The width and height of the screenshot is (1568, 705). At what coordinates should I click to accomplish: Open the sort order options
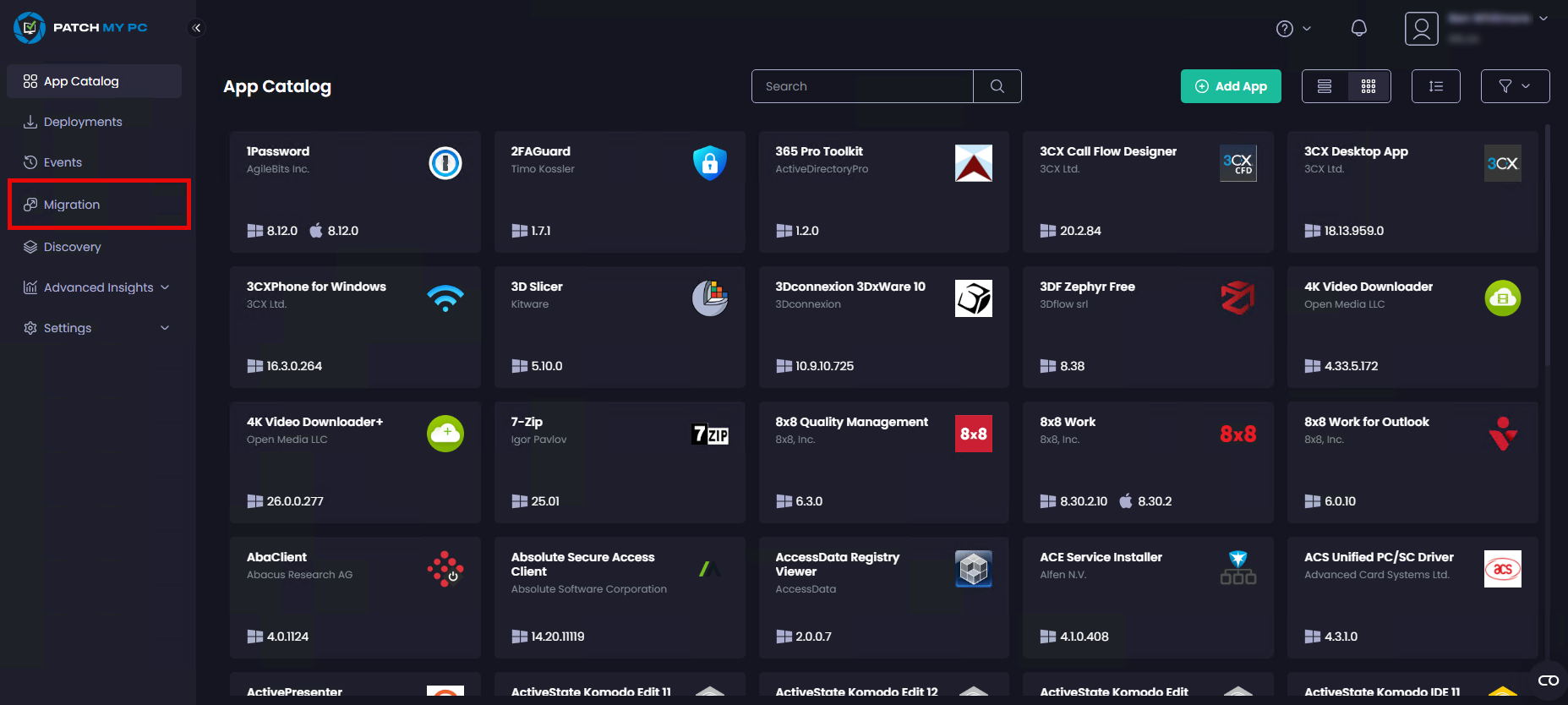tap(1435, 86)
